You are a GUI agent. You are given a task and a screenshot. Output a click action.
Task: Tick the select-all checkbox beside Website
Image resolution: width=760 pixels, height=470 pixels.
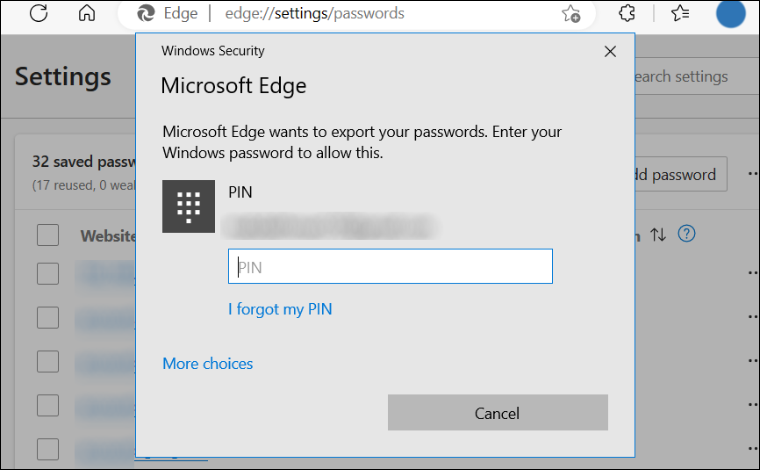click(48, 235)
